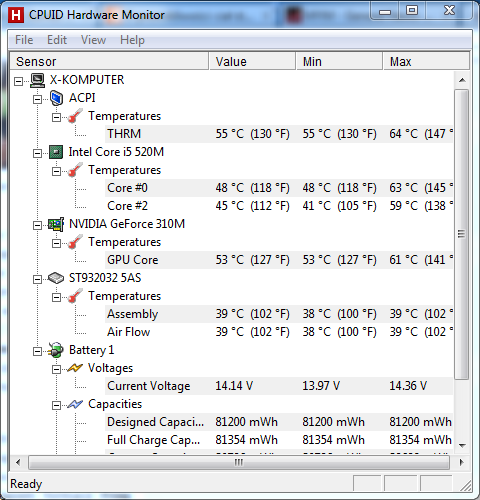Viewport: 480px width, 500px height.
Task: Click the horizontal scrollbar thumb
Action: coord(239,462)
